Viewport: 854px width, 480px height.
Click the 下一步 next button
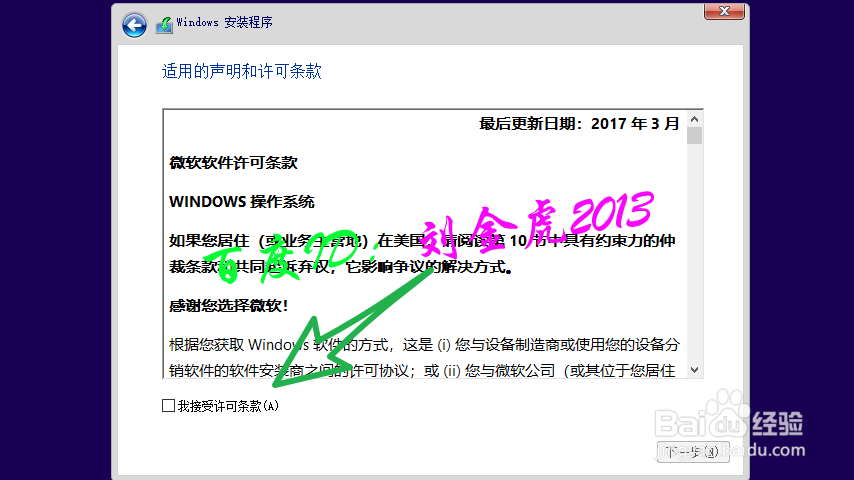(693, 452)
